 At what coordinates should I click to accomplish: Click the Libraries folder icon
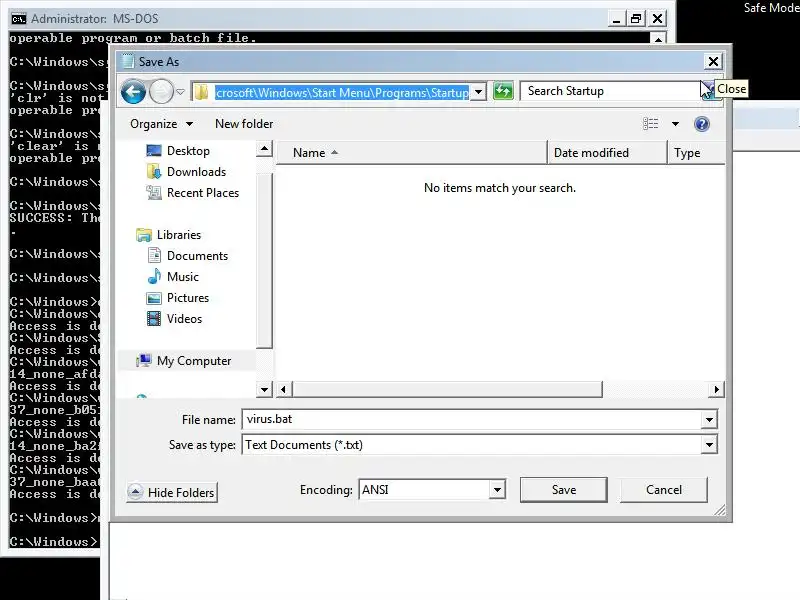[144, 235]
